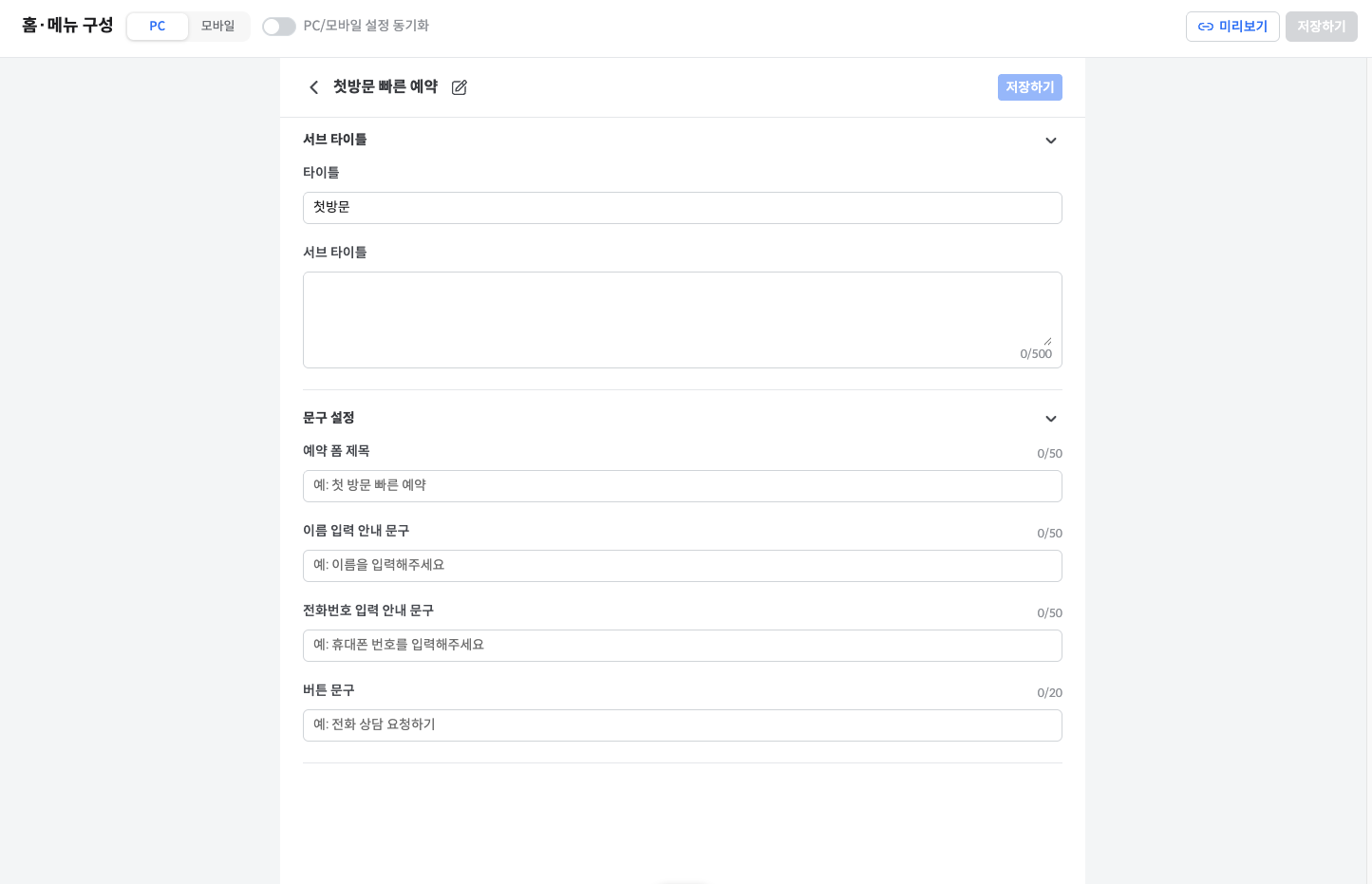Image resolution: width=1372 pixels, height=884 pixels.
Task: Switch to the 모바일 tab
Action: [217, 27]
